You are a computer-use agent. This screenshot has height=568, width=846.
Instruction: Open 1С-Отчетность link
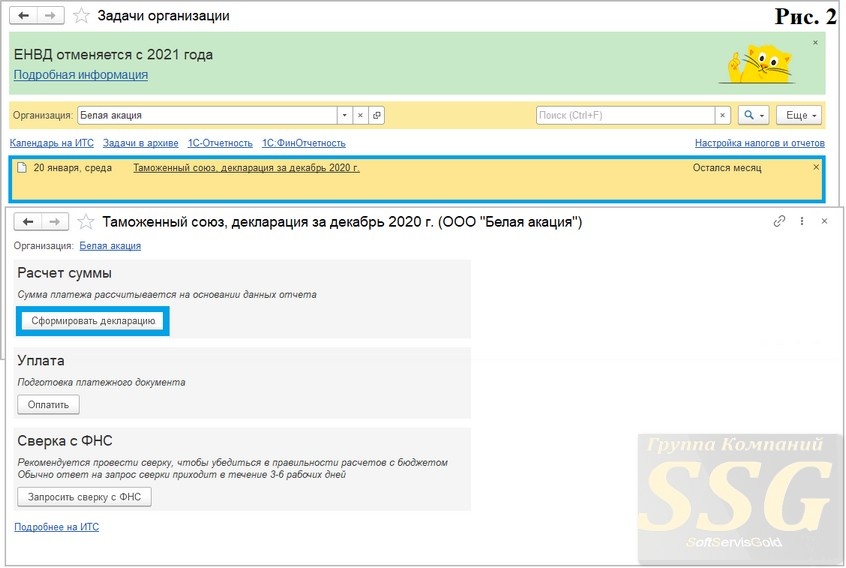coord(220,143)
